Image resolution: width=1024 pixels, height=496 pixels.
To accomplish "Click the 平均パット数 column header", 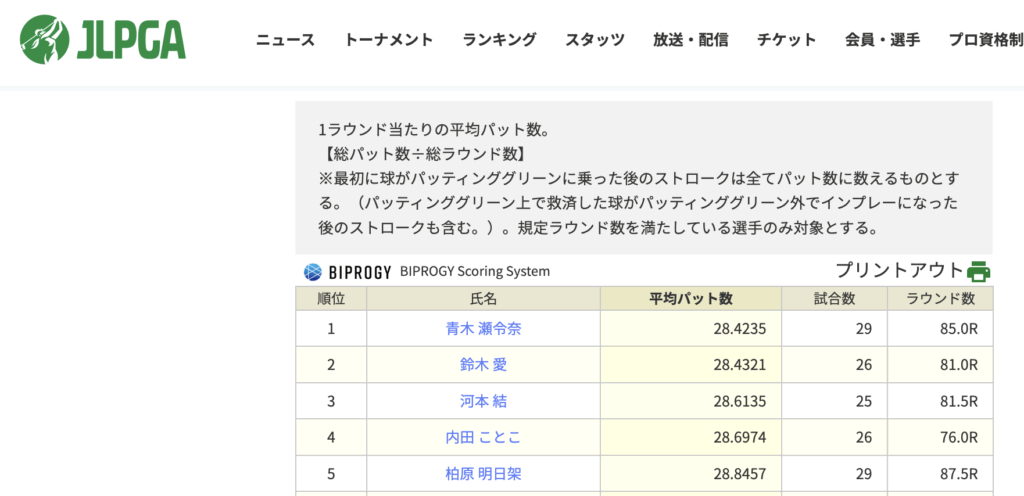I will (690, 298).
